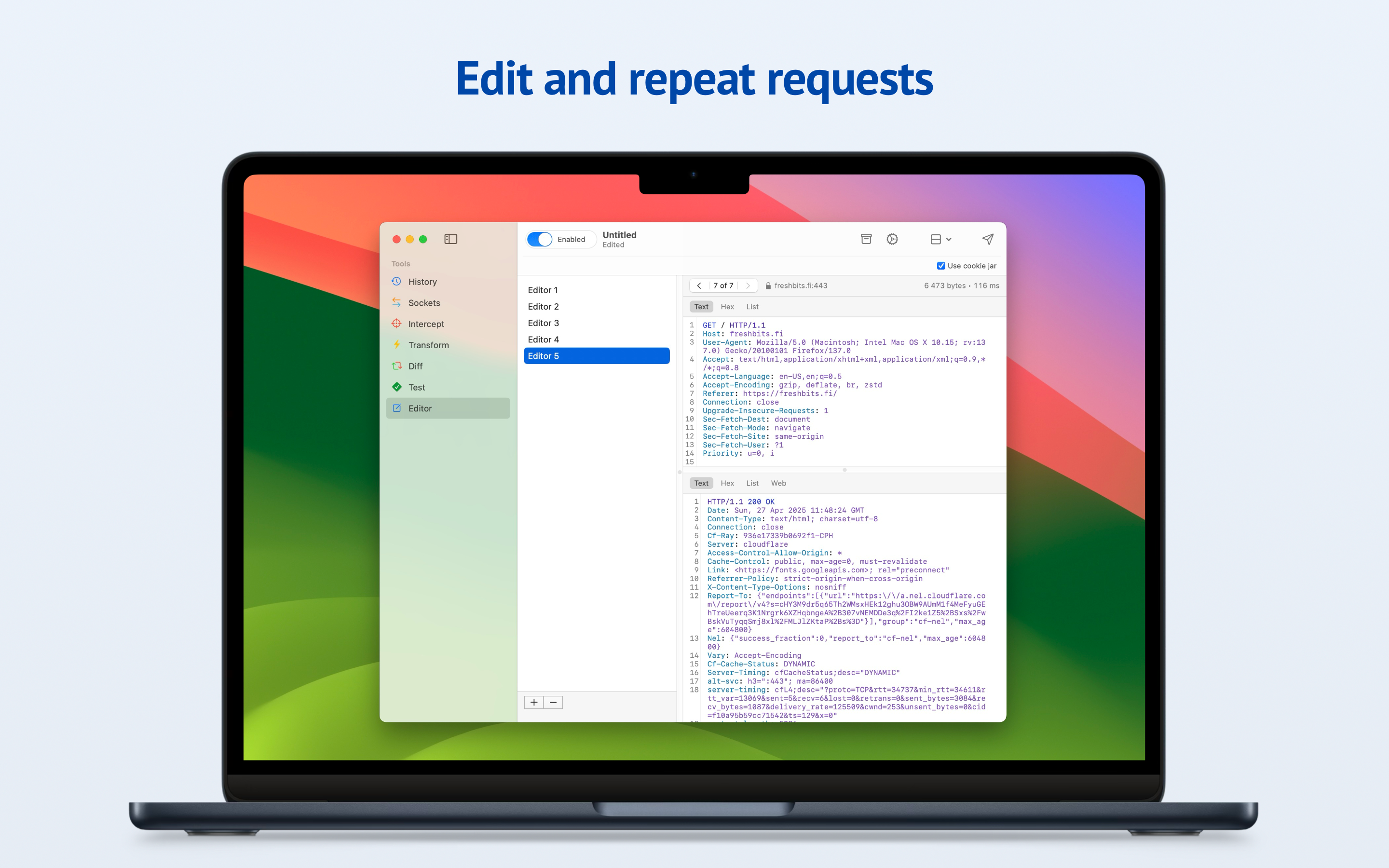Click the archive box toolbar icon
The height and width of the screenshot is (868, 1389).
pyautogui.click(x=866, y=239)
